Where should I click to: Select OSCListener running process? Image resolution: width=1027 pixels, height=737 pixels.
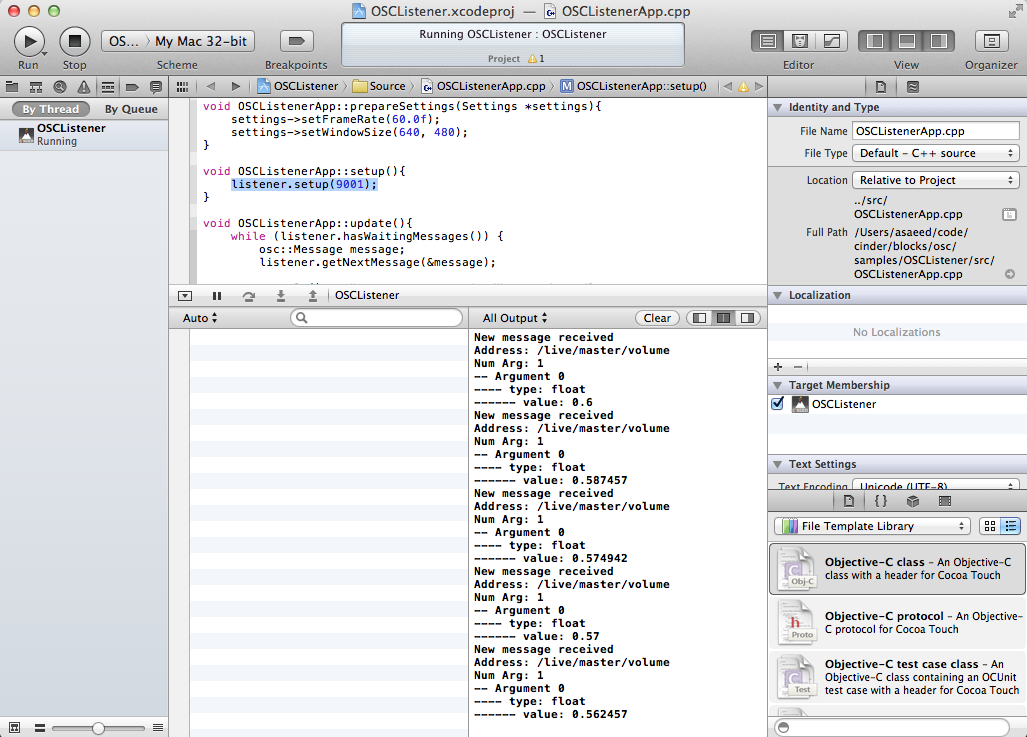[84, 134]
